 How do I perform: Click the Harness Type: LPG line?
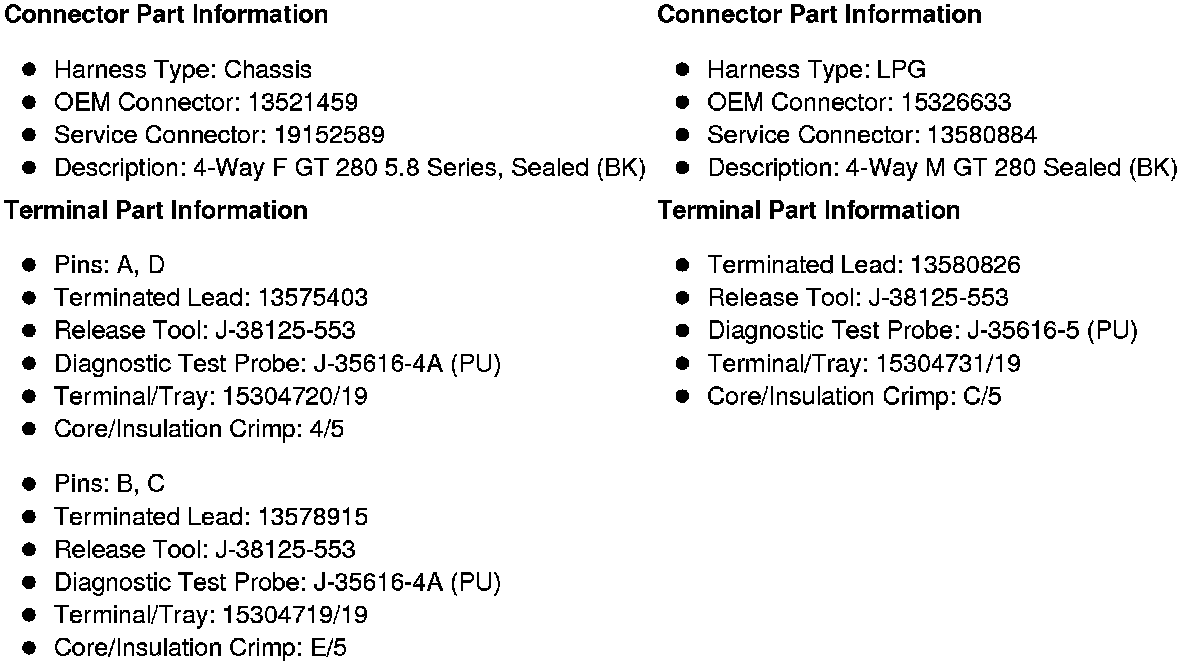(x=816, y=70)
